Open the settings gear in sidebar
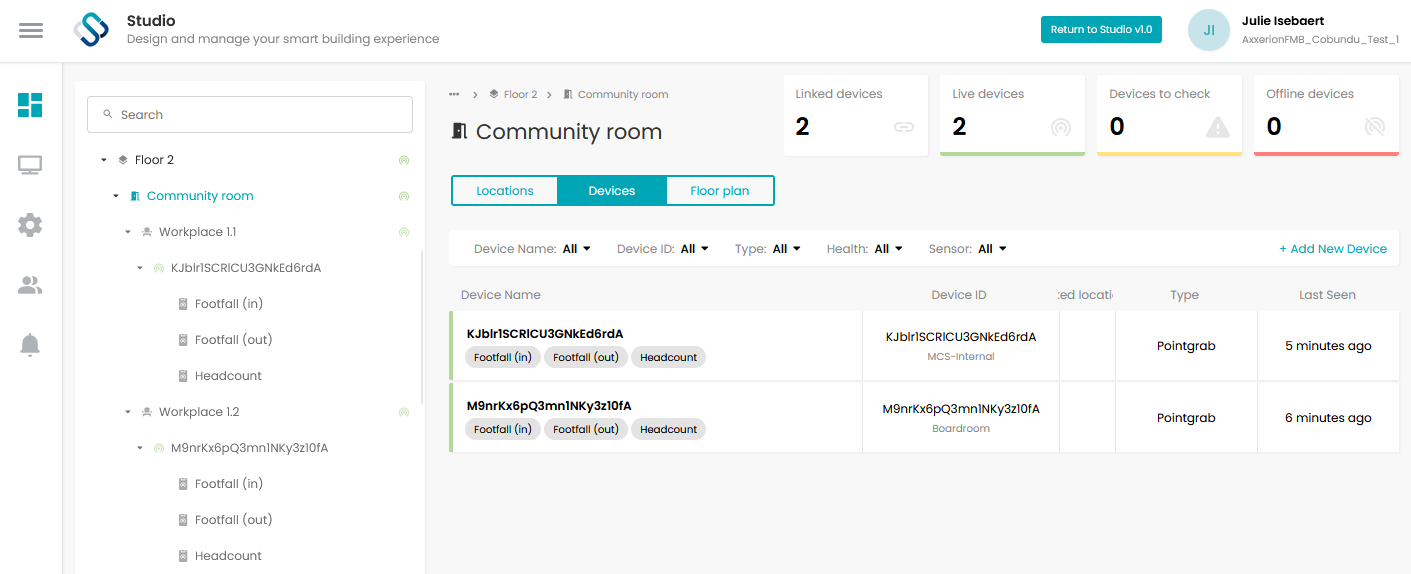The image size is (1411, 574). pyautogui.click(x=30, y=225)
